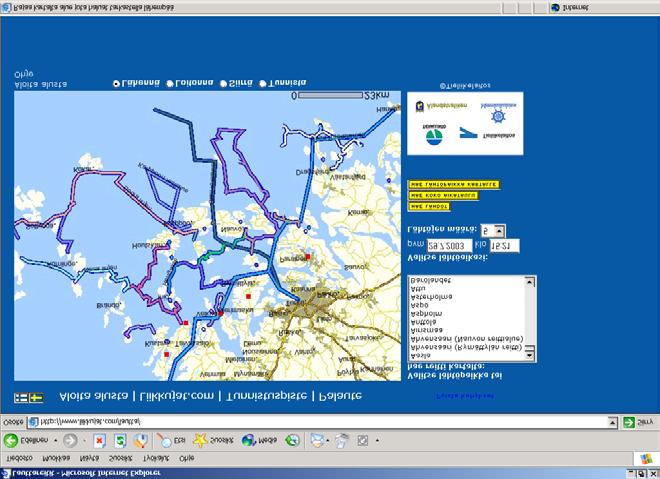This screenshot has height=479, width=660.
Task: Open the Ohje menu in menu bar
Action: pyautogui.click(x=186, y=458)
